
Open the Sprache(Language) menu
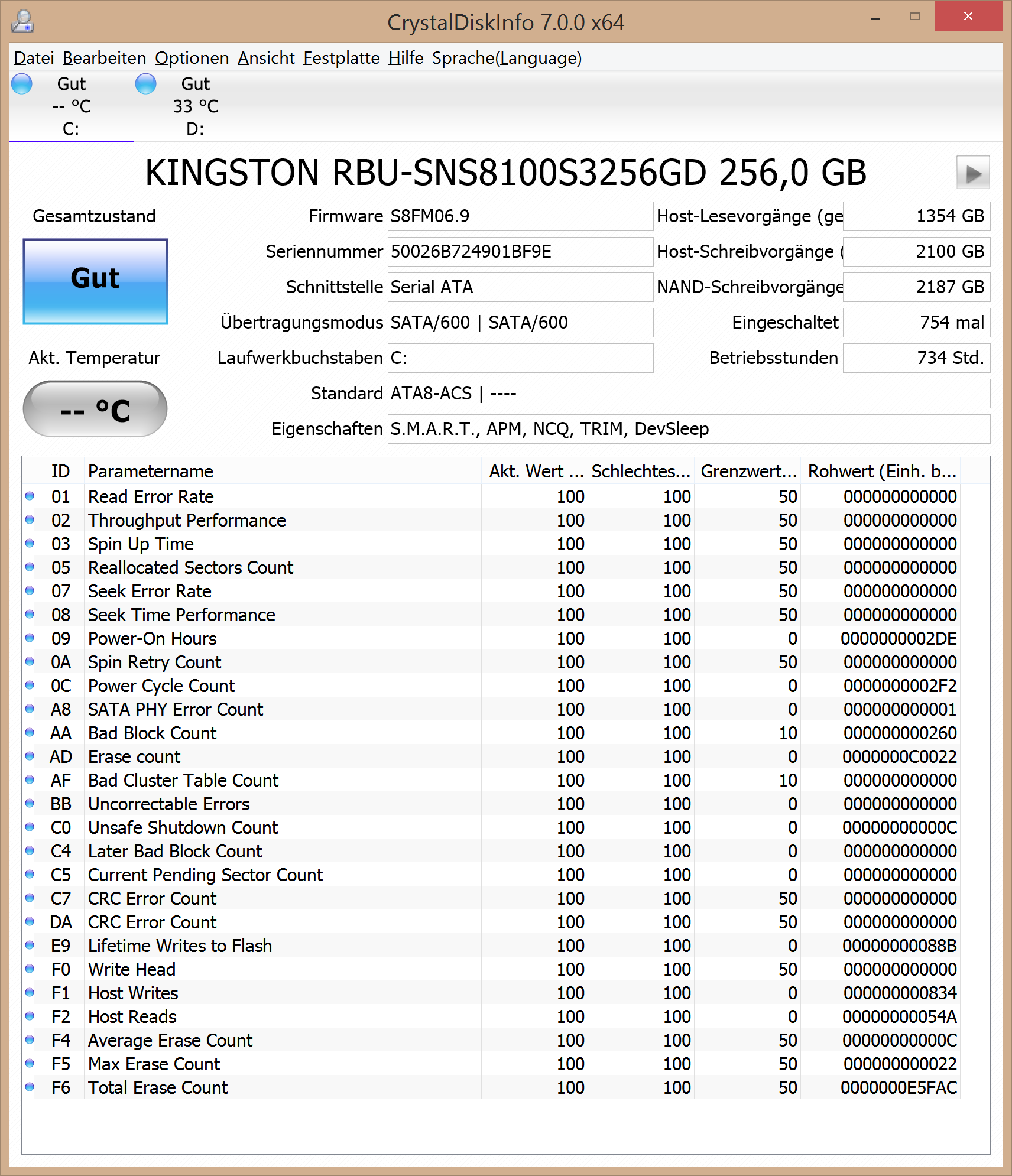point(507,58)
